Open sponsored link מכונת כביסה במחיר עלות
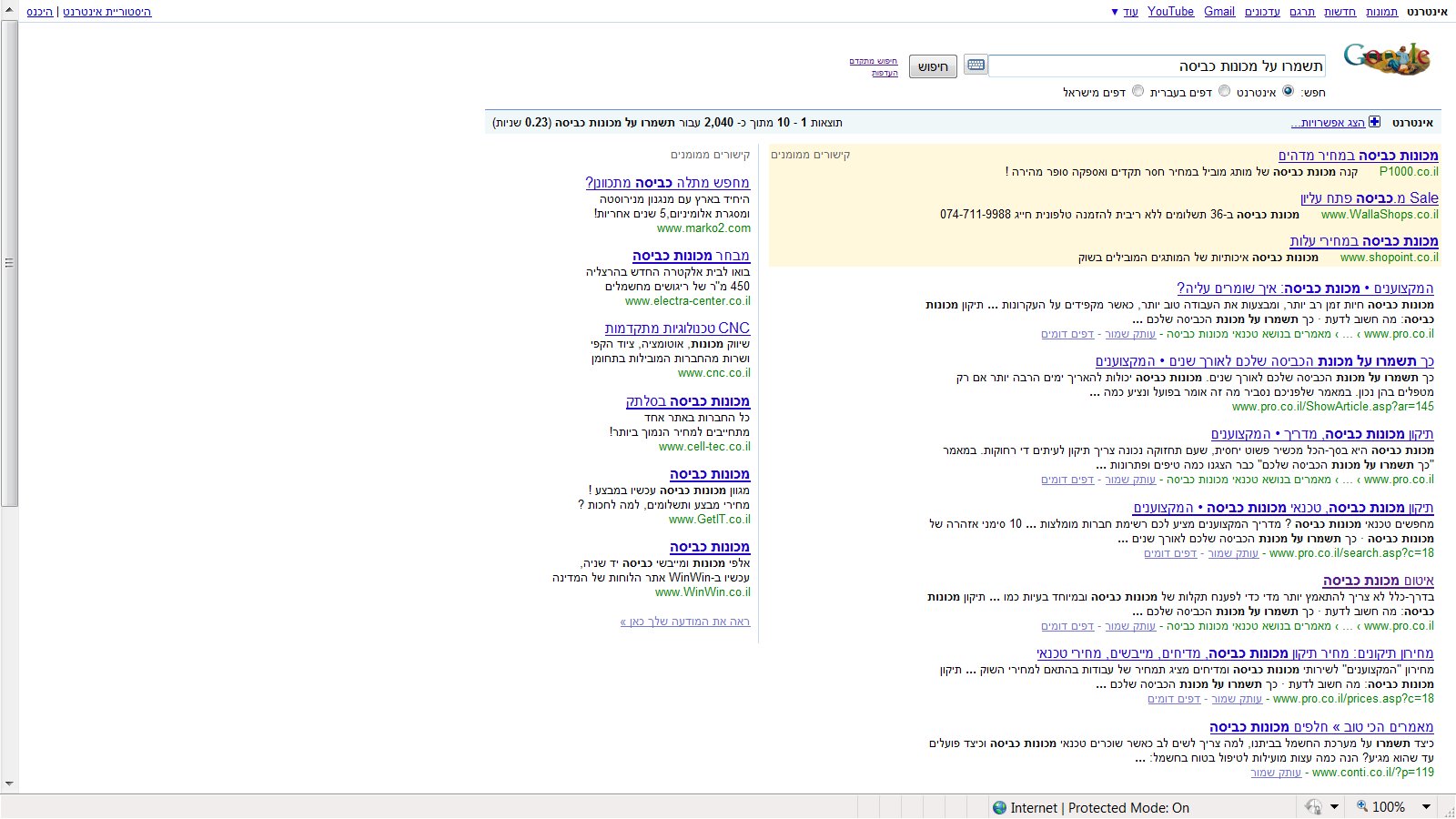Viewport: 1456px width, 819px height. coord(1364,240)
